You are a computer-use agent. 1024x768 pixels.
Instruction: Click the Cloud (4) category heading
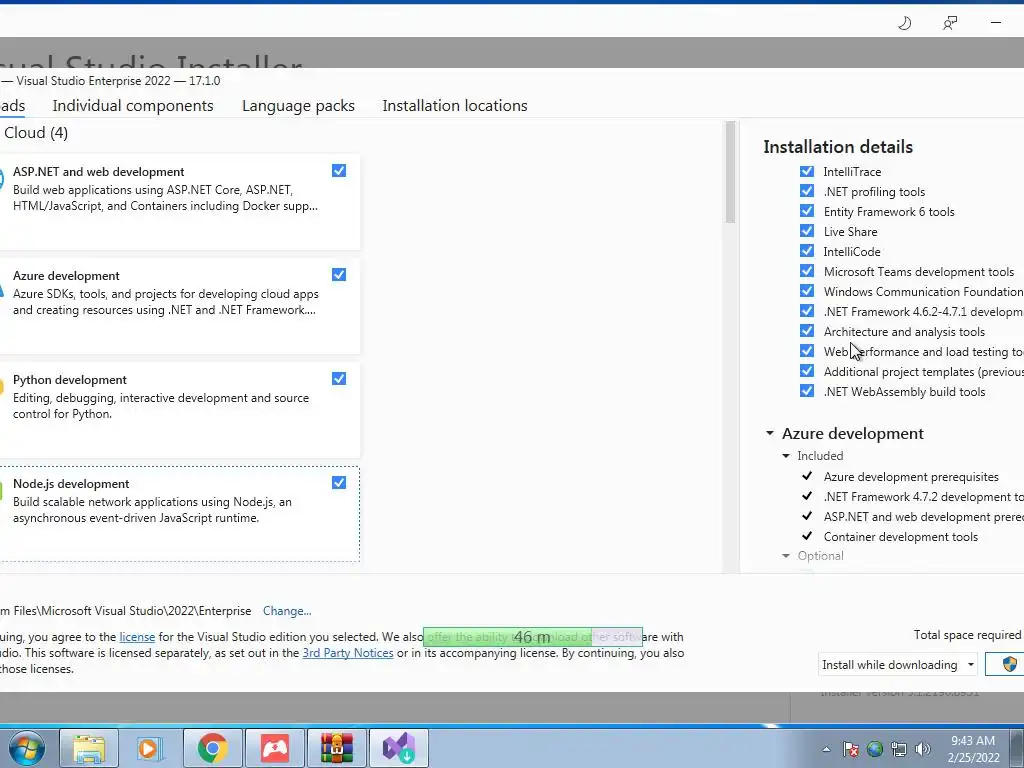click(36, 133)
